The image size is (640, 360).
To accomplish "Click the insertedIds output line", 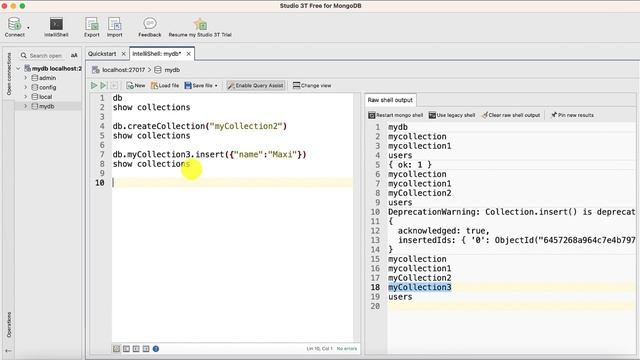I will pyautogui.click(x=517, y=240).
